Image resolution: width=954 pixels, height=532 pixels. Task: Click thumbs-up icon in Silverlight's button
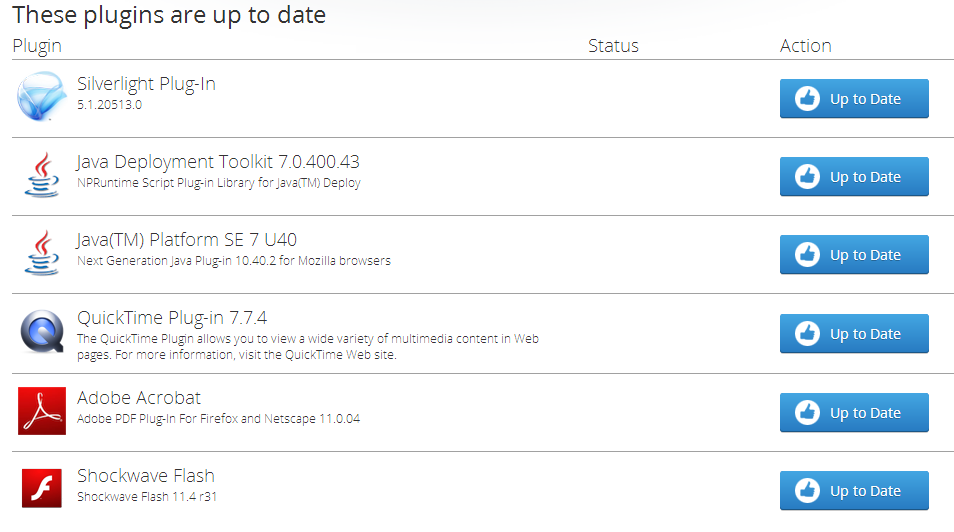pyautogui.click(x=807, y=99)
